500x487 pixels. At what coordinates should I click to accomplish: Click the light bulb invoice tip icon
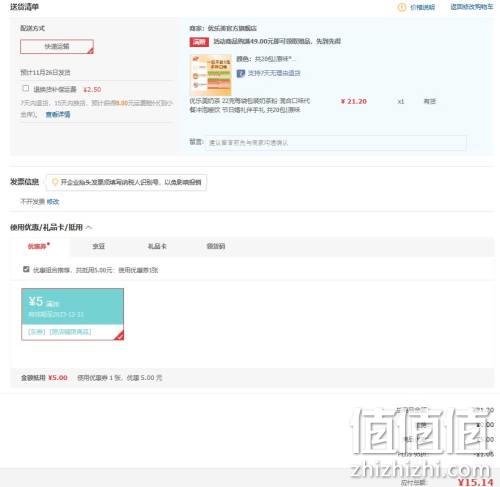[55, 182]
